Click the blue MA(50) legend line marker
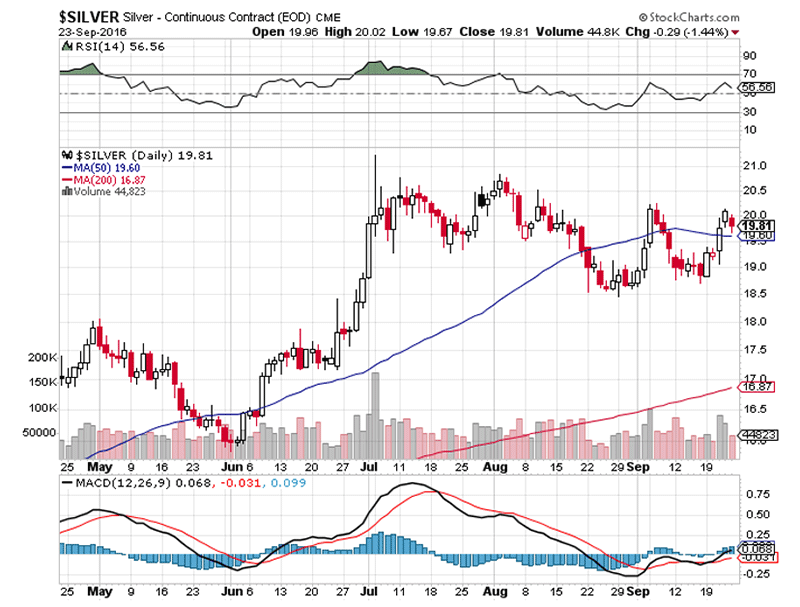 click(65, 166)
